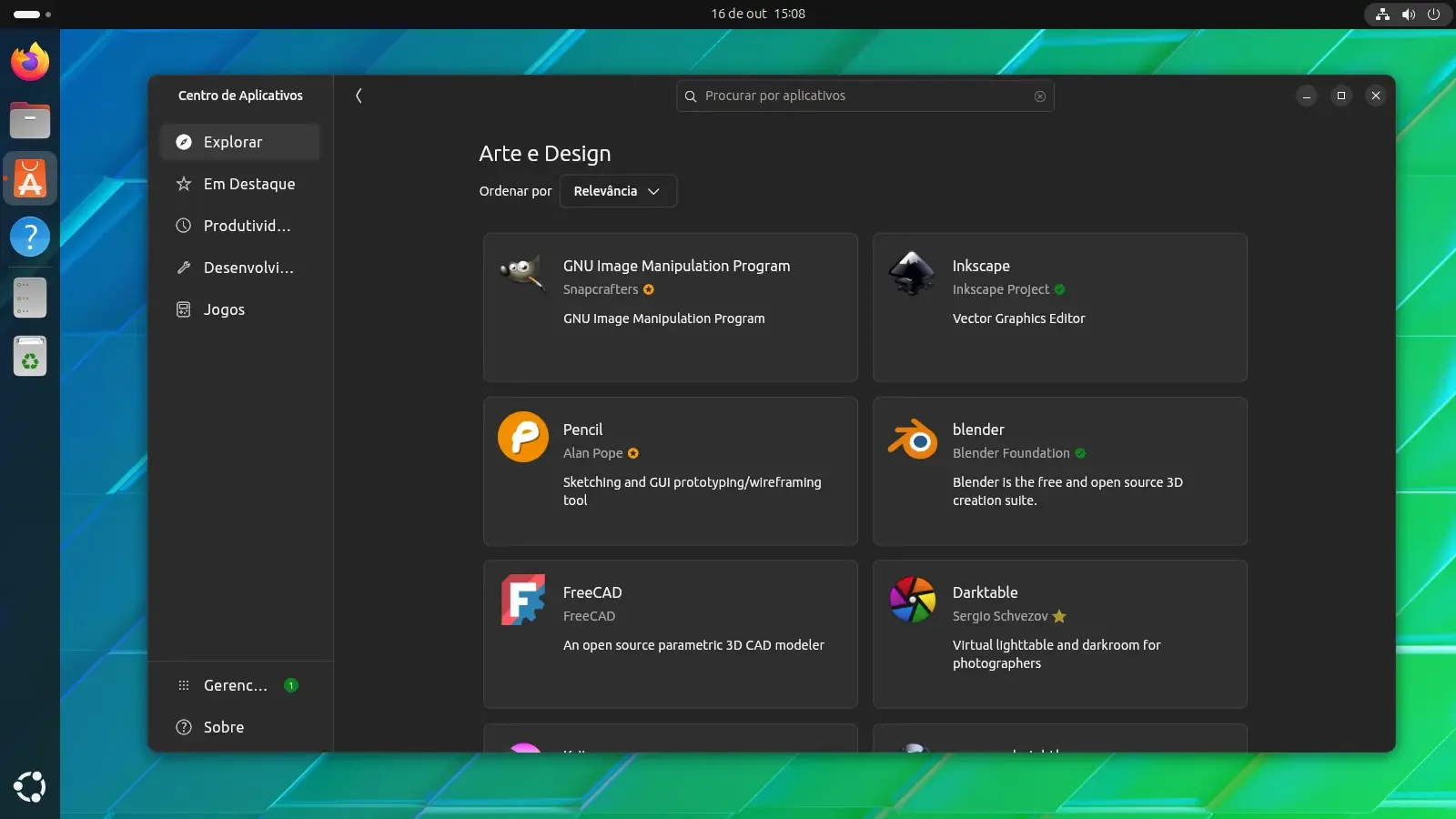Click the date and time clock

click(x=758, y=14)
